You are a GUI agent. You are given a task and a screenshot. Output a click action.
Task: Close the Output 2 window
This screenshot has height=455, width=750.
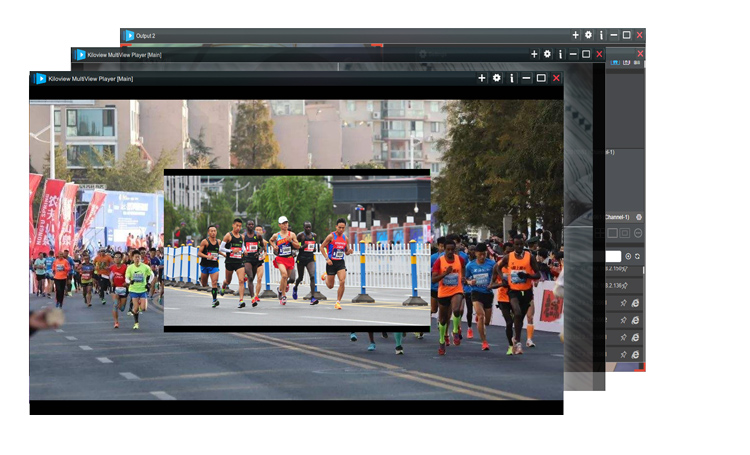tap(640, 35)
